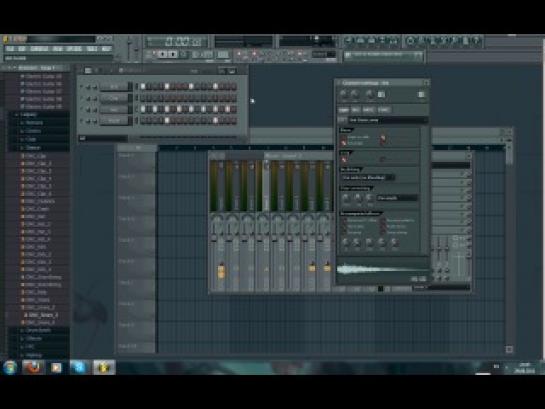Open keyboard editor in step sequencer header
Viewport: 545px width, 409px height.
(x=231, y=71)
